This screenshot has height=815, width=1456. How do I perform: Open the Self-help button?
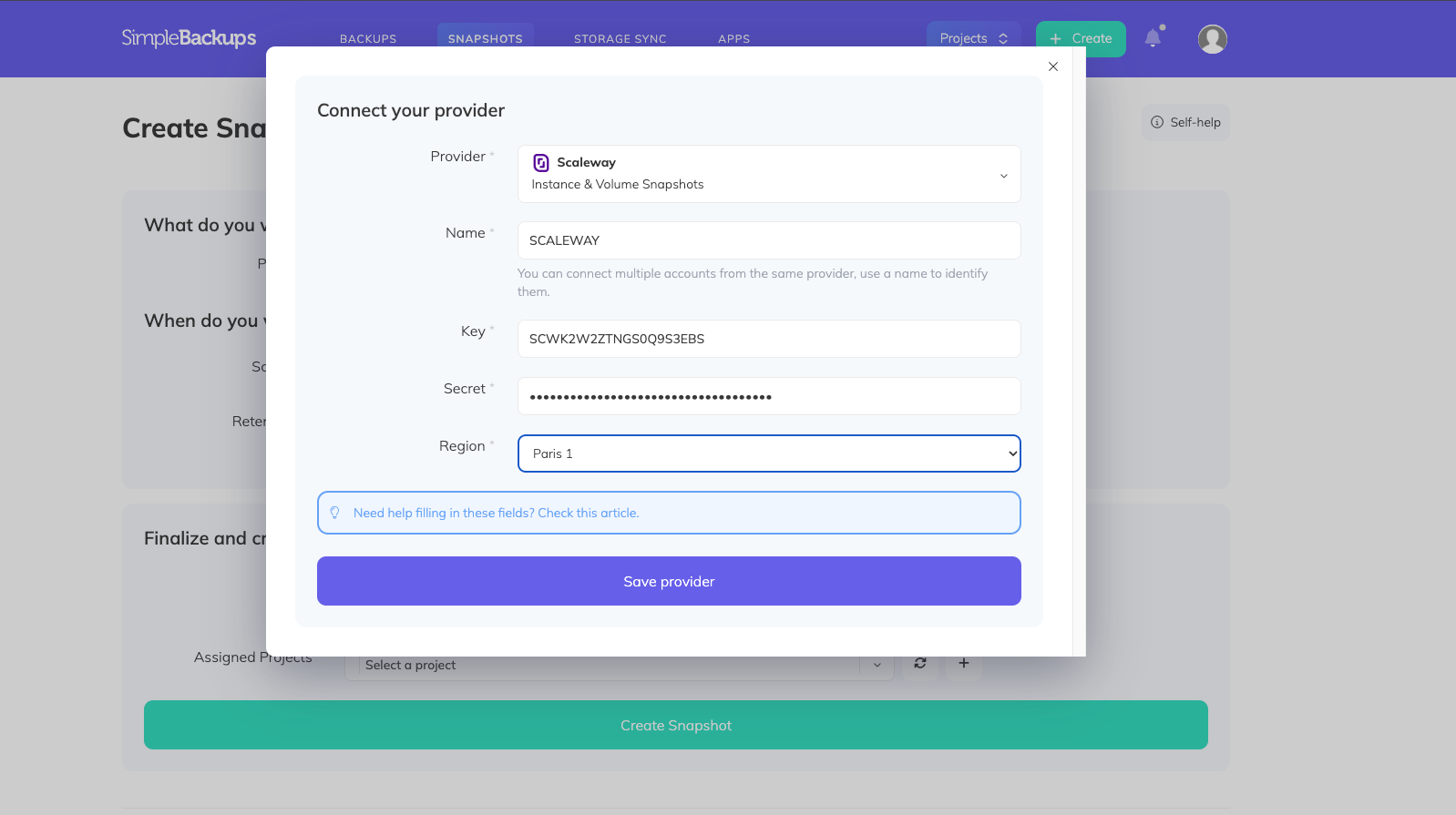pos(1185,122)
